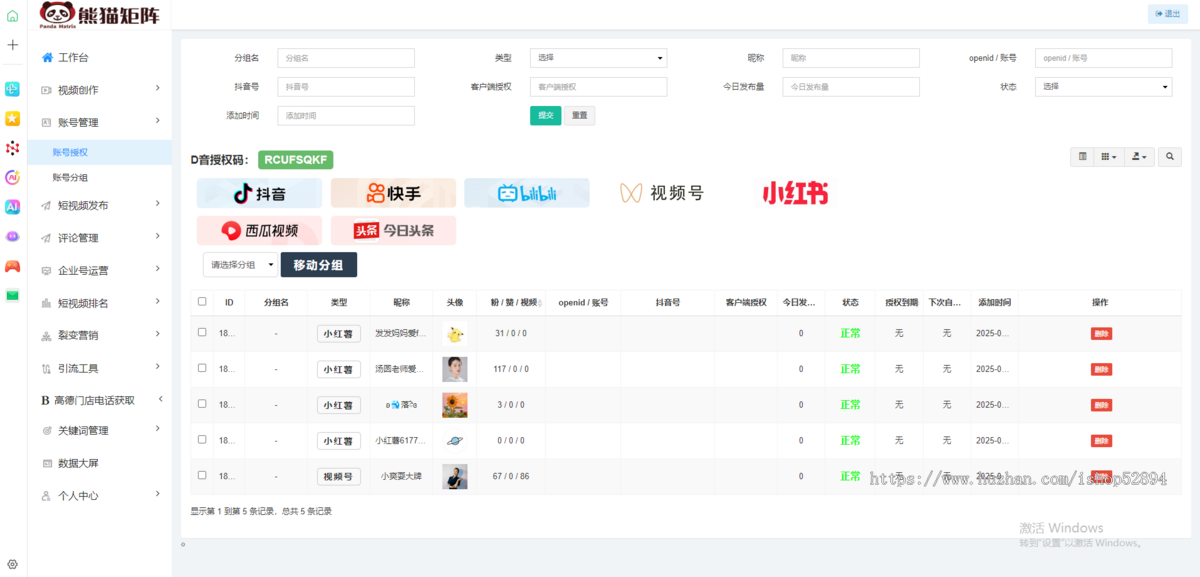Open 短视频排名 in the sidebar

click(100, 303)
